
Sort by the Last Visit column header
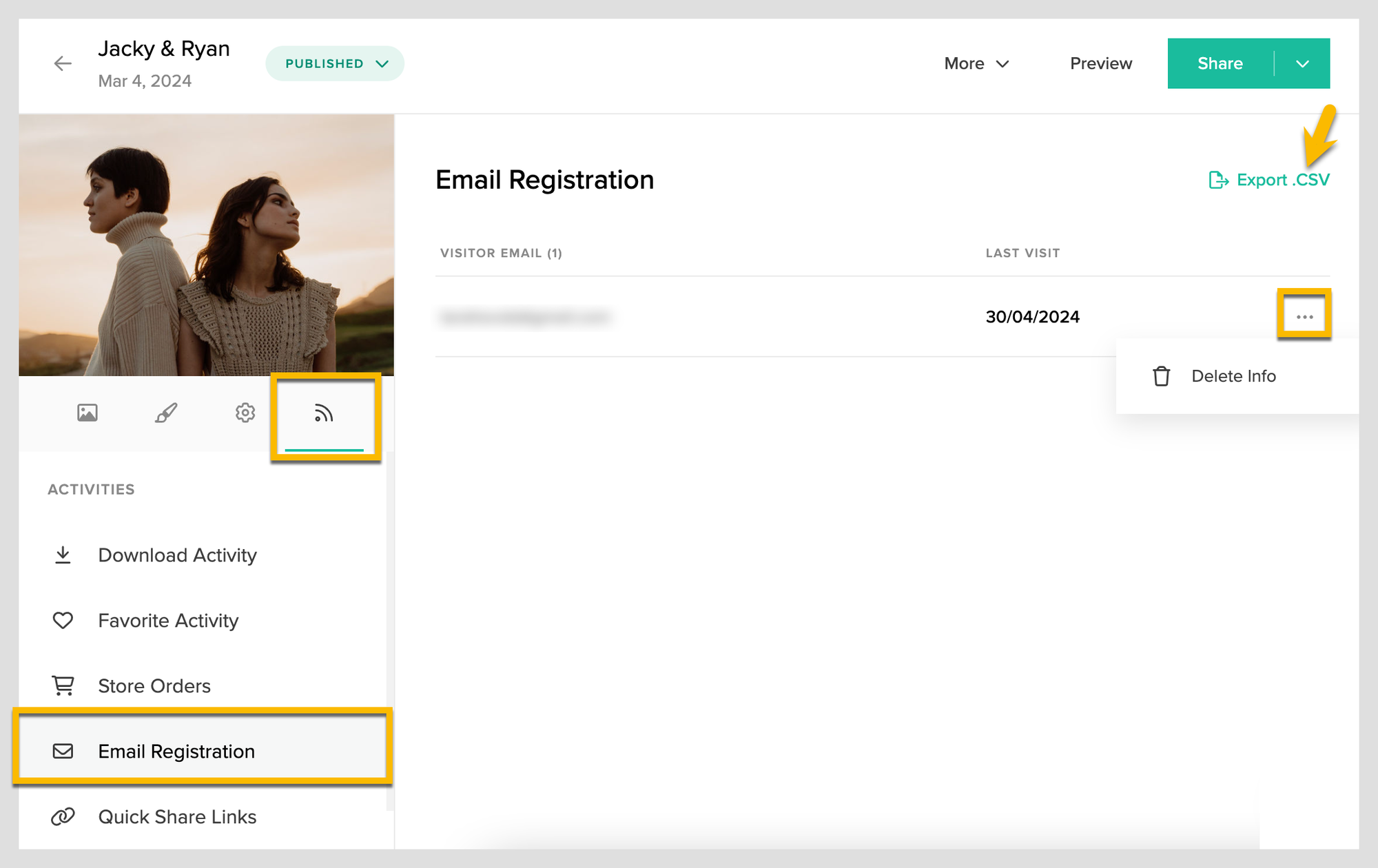click(1022, 253)
